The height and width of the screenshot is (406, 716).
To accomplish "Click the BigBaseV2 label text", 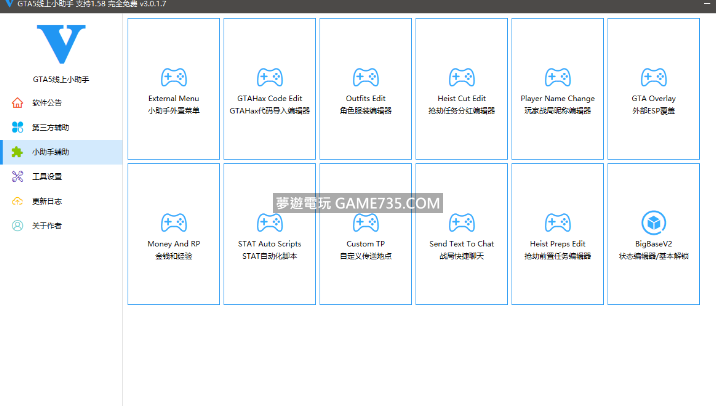I will click(653, 244).
